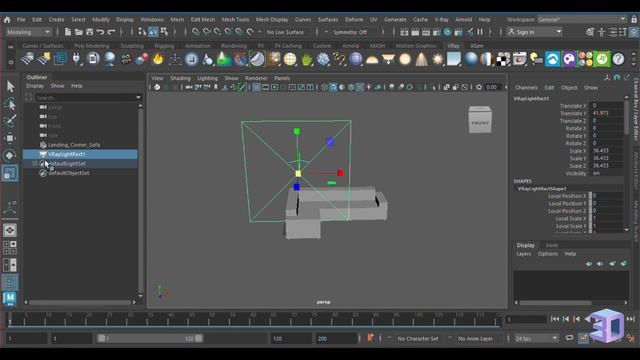This screenshot has height=360, width=640.
Task: Select the Select tool arrow
Action: (x=10, y=87)
